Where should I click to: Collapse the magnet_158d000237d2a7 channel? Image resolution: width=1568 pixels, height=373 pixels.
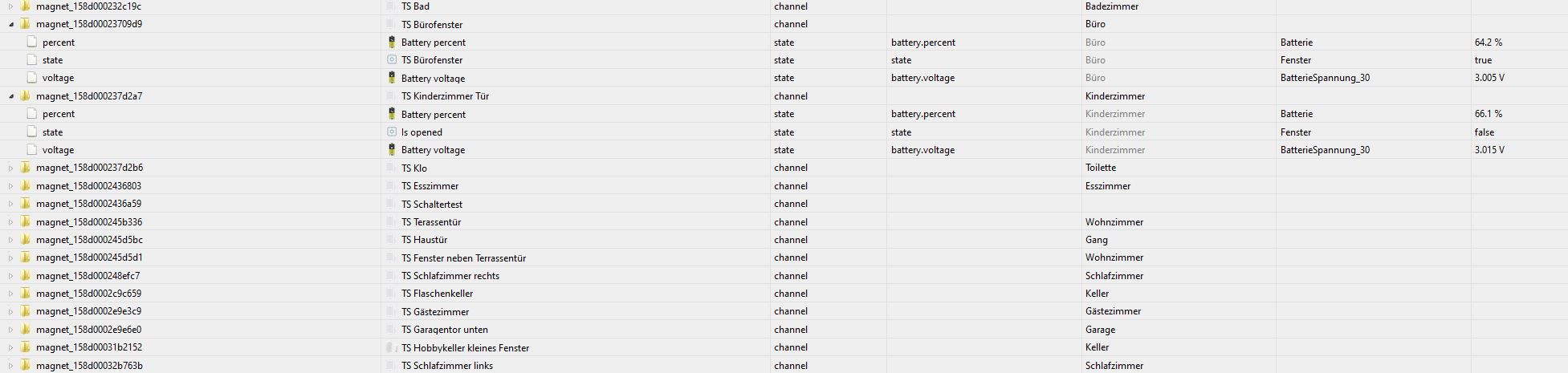pyautogui.click(x=11, y=96)
